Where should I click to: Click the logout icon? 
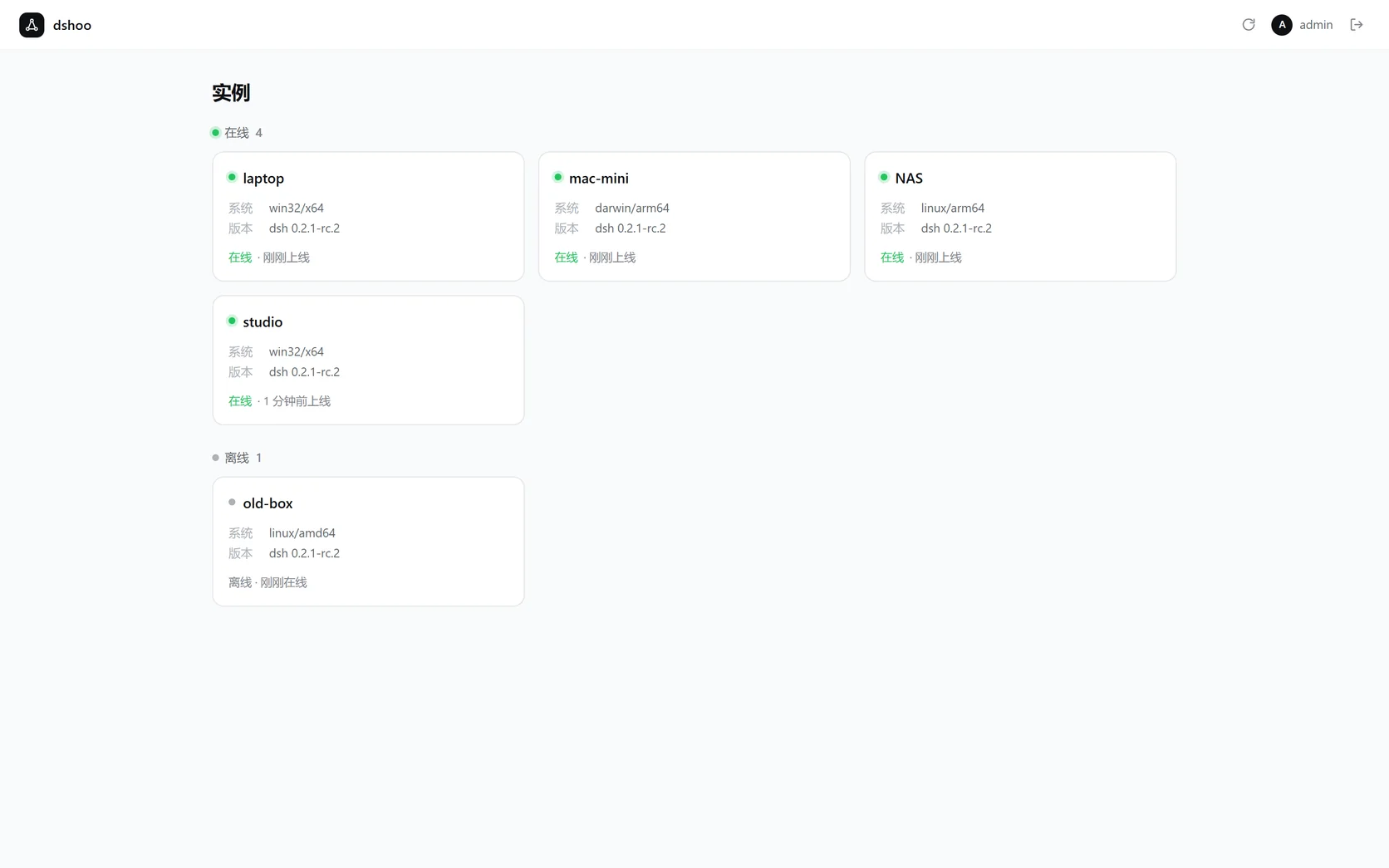[1357, 25]
